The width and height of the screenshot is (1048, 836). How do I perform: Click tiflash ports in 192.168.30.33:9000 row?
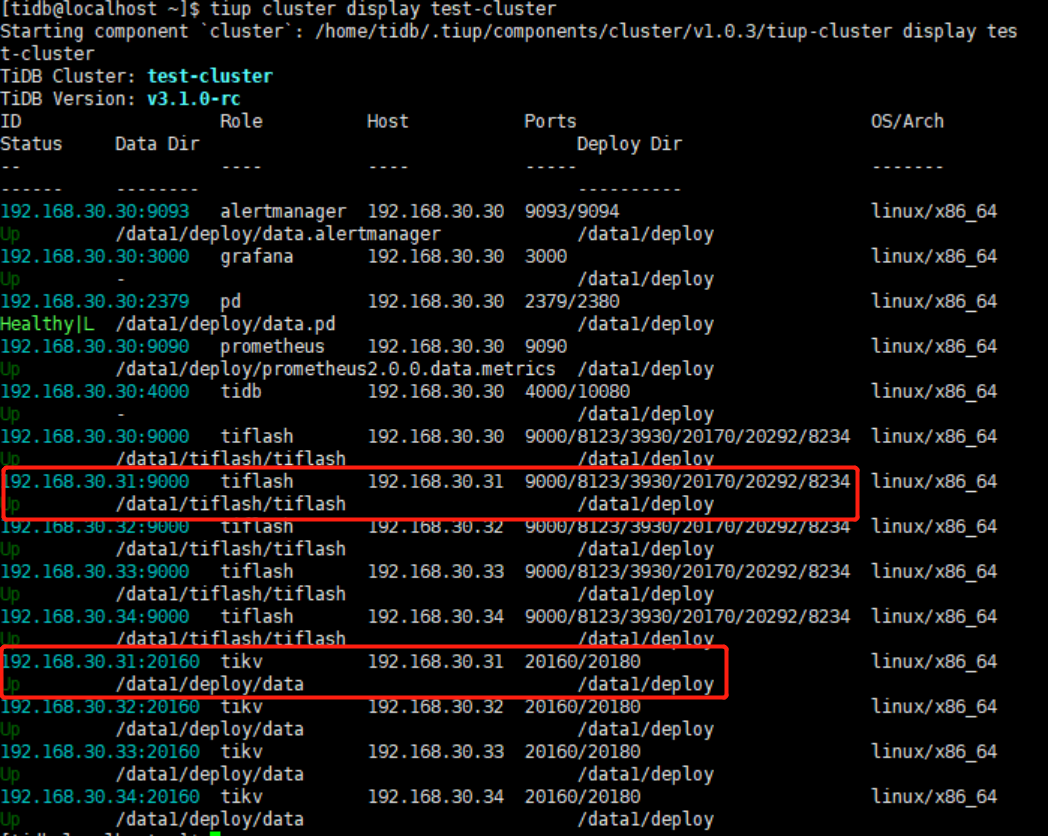687,571
